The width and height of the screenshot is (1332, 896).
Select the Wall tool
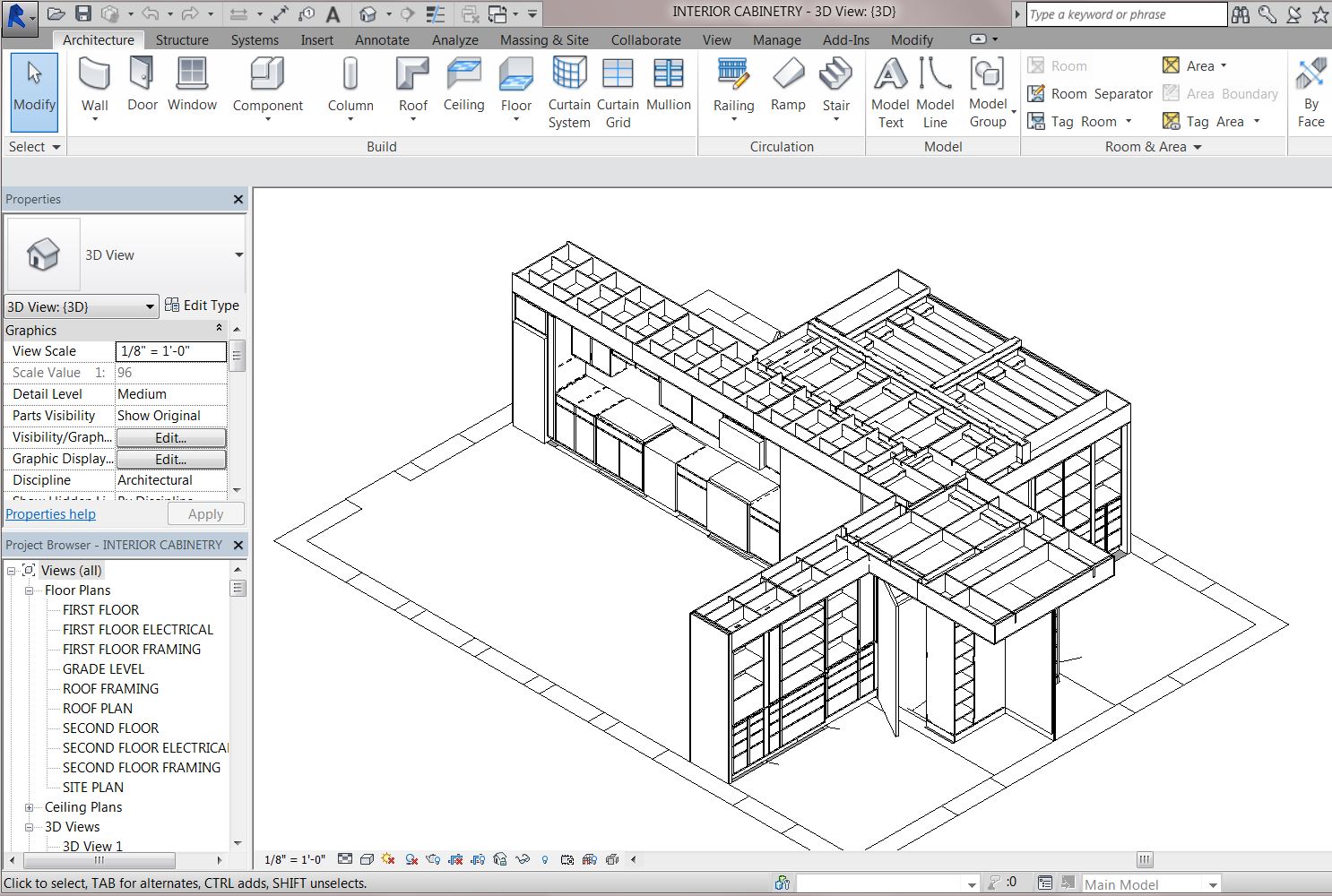[94, 85]
